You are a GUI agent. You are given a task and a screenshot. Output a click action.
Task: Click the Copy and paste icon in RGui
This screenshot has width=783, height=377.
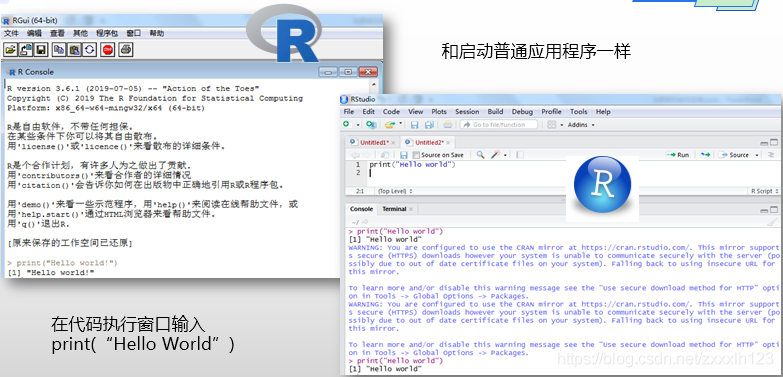[x=89, y=49]
